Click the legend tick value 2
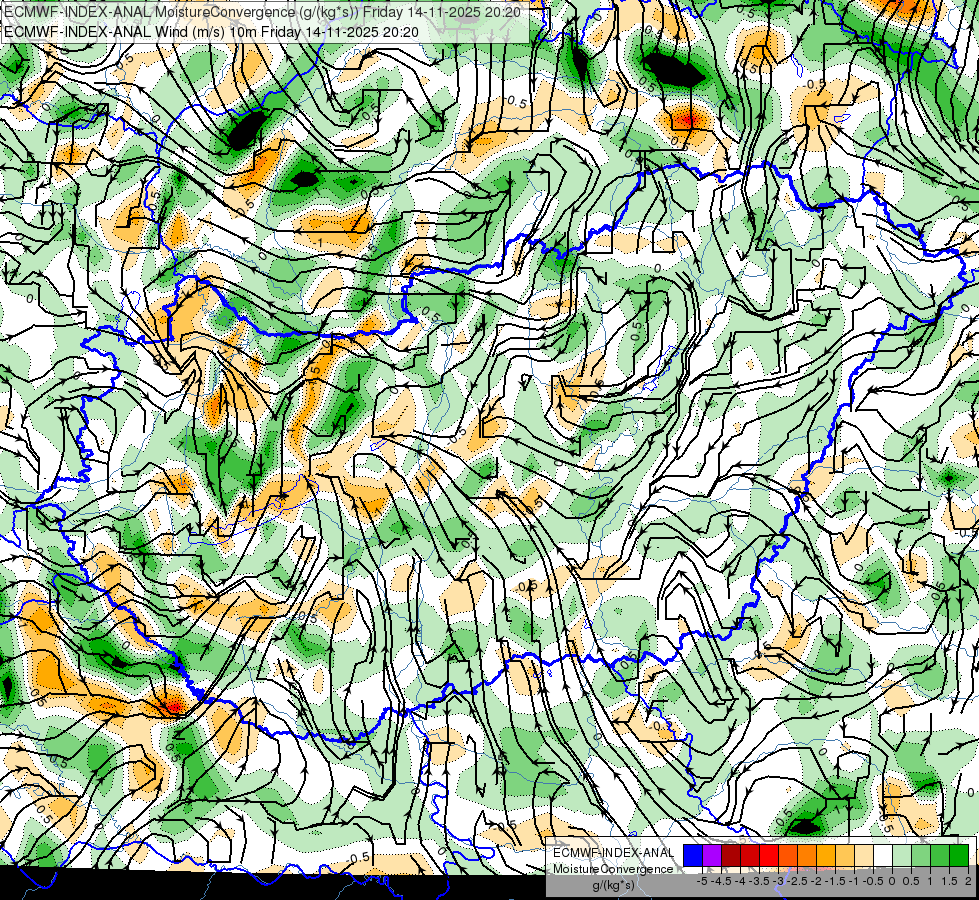Viewport: 979px width, 900px height. point(968,881)
